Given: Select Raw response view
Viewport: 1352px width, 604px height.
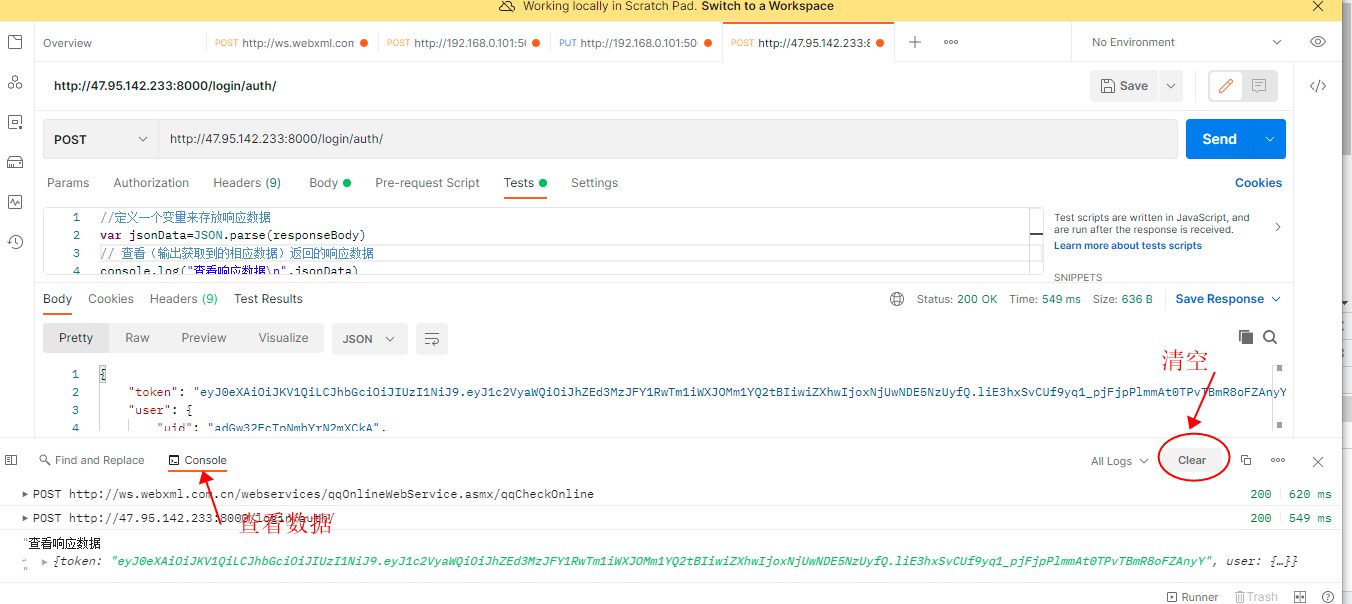Looking at the screenshot, I should point(137,338).
